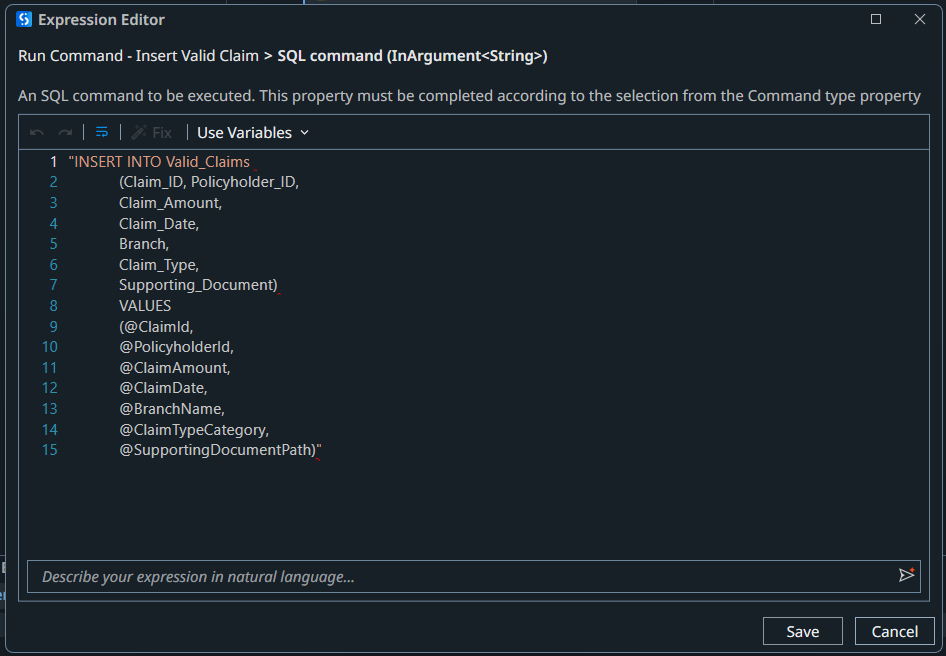Click the @ClaimTypeCategory parameter line
The image size is (946, 656).
pos(194,430)
